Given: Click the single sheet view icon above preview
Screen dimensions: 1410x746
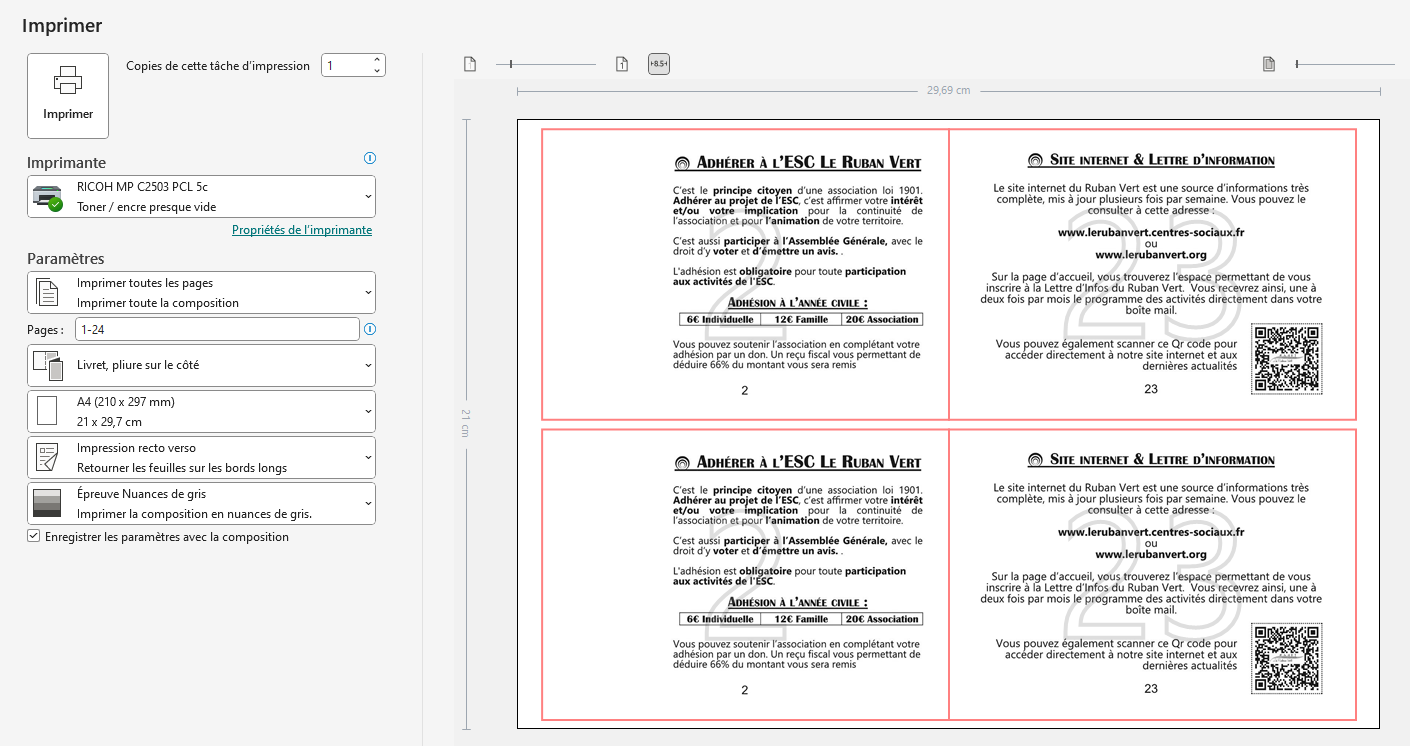Looking at the screenshot, I should (470, 64).
